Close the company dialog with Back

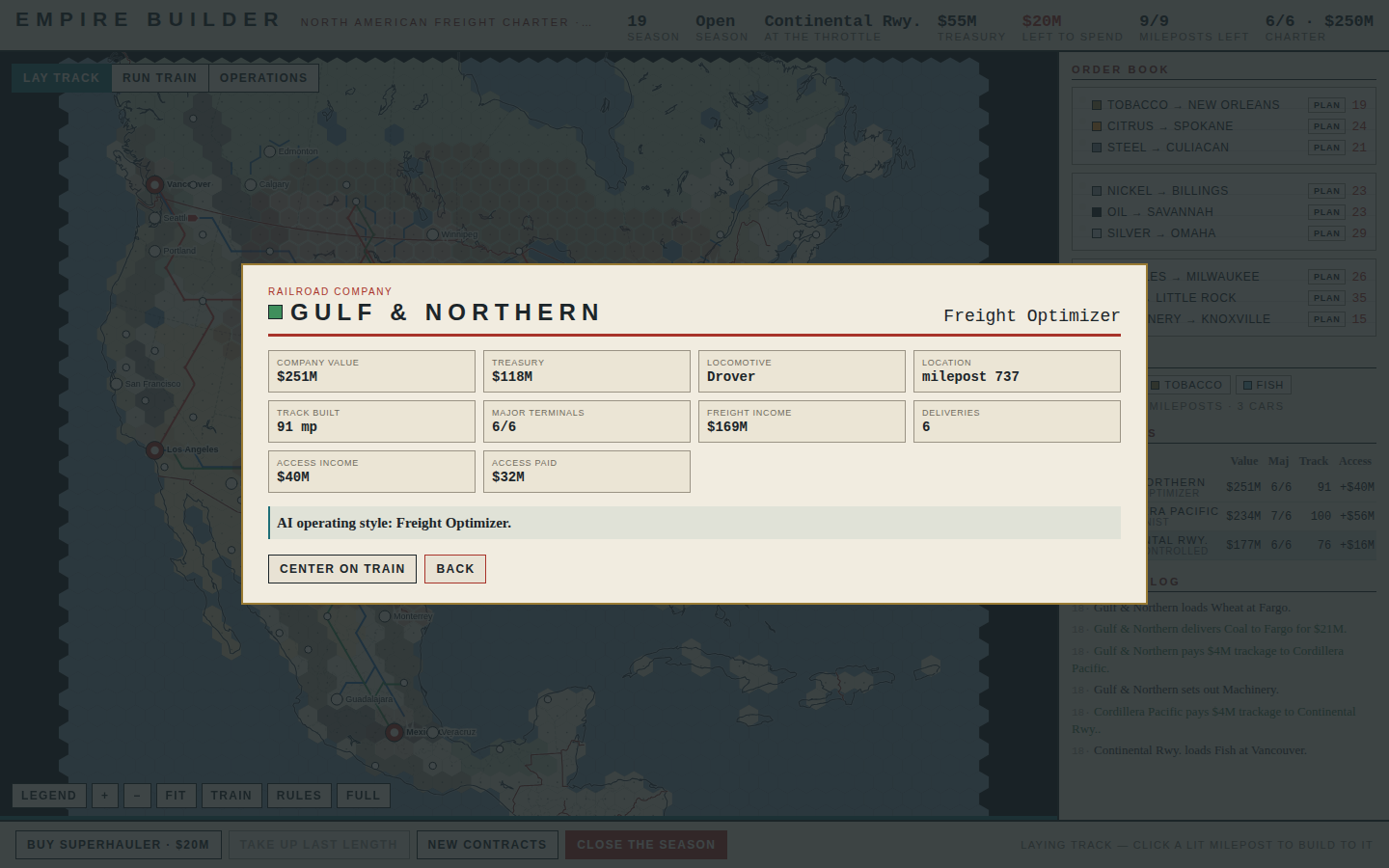(x=455, y=569)
